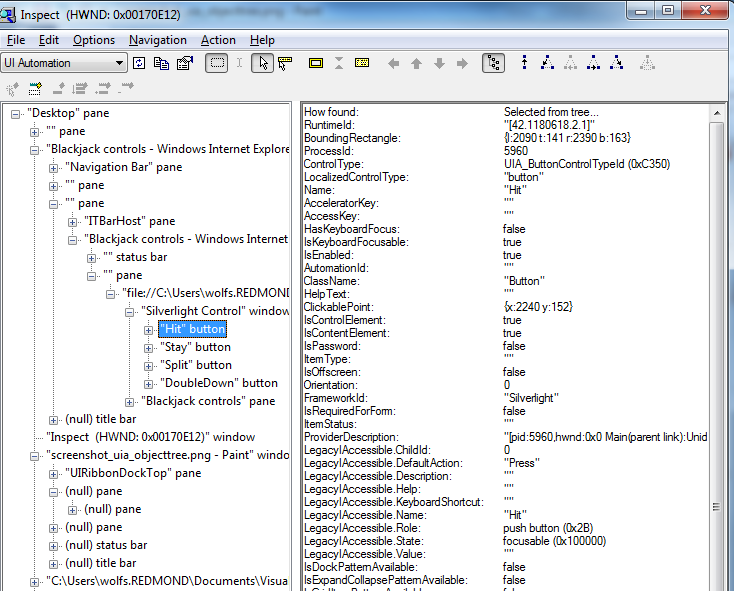Open the settings icon left of the highlight rectangle
737x595 pixels.
[184, 63]
